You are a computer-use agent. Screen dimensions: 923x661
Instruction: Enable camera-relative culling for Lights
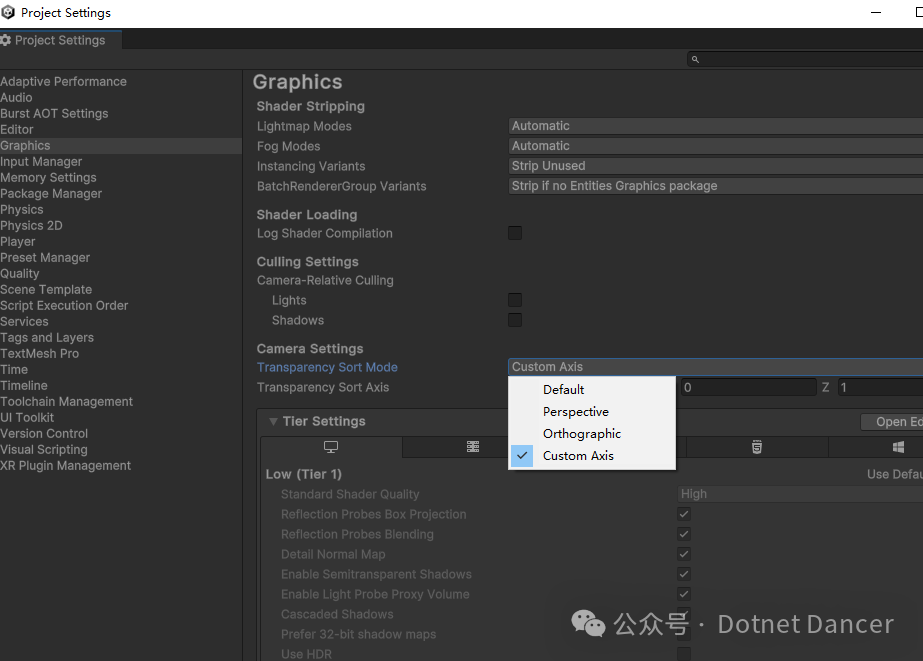[x=515, y=300]
